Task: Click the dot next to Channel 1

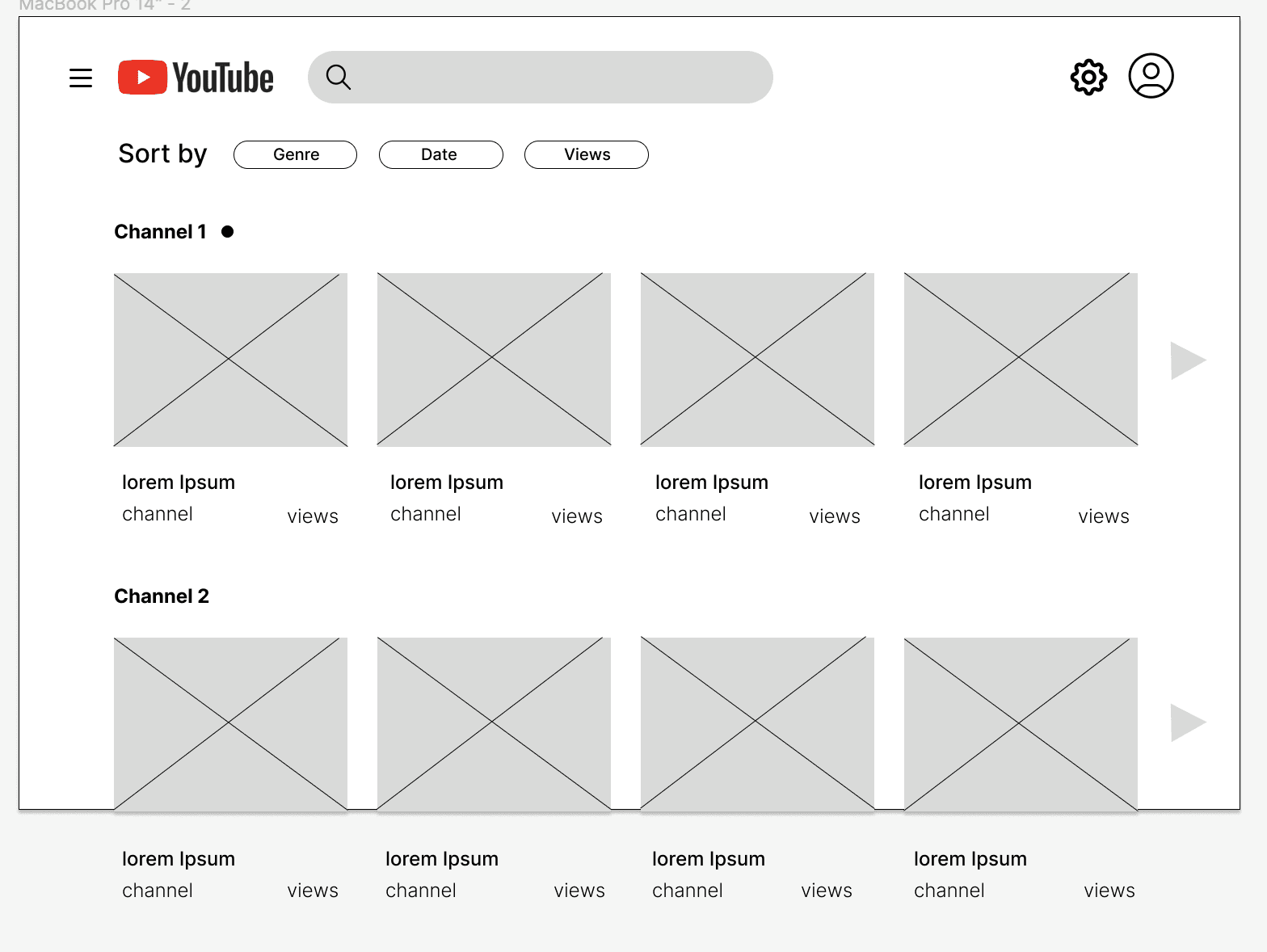Action: 228,232
